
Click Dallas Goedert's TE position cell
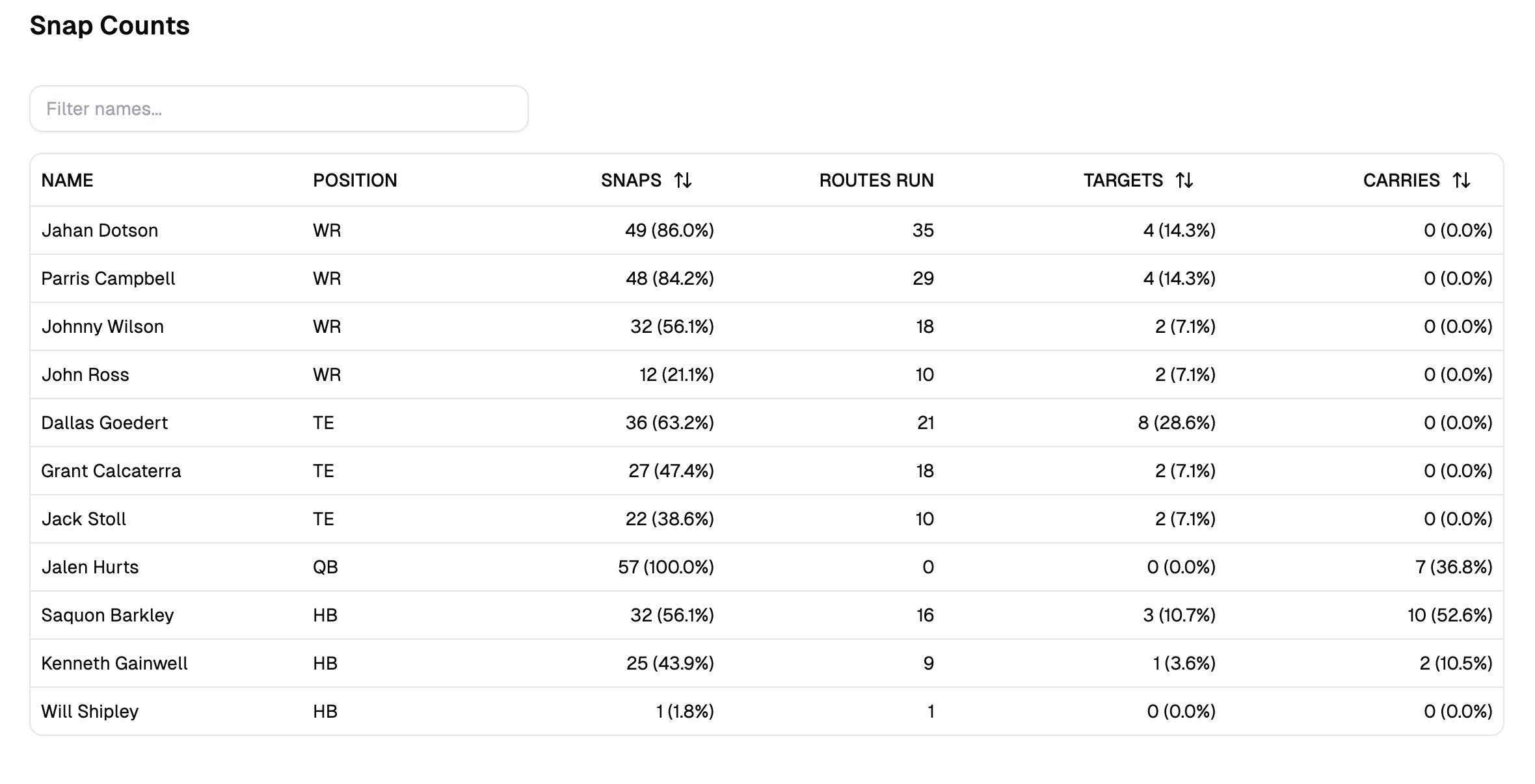point(323,423)
